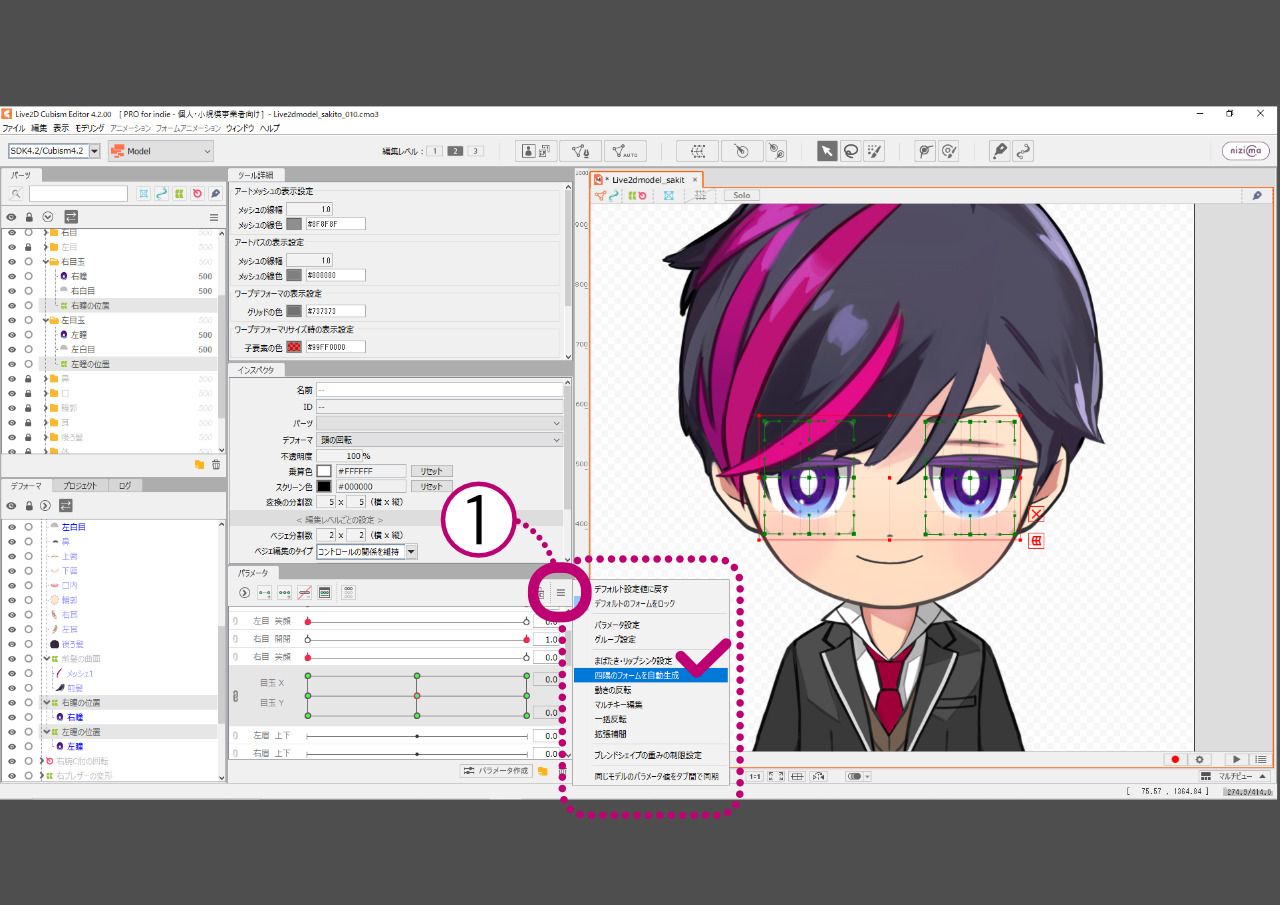Collapse the 左目玉 folder
Image resolution: width=1280 pixels, height=905 pixels.
coord(46,320)
